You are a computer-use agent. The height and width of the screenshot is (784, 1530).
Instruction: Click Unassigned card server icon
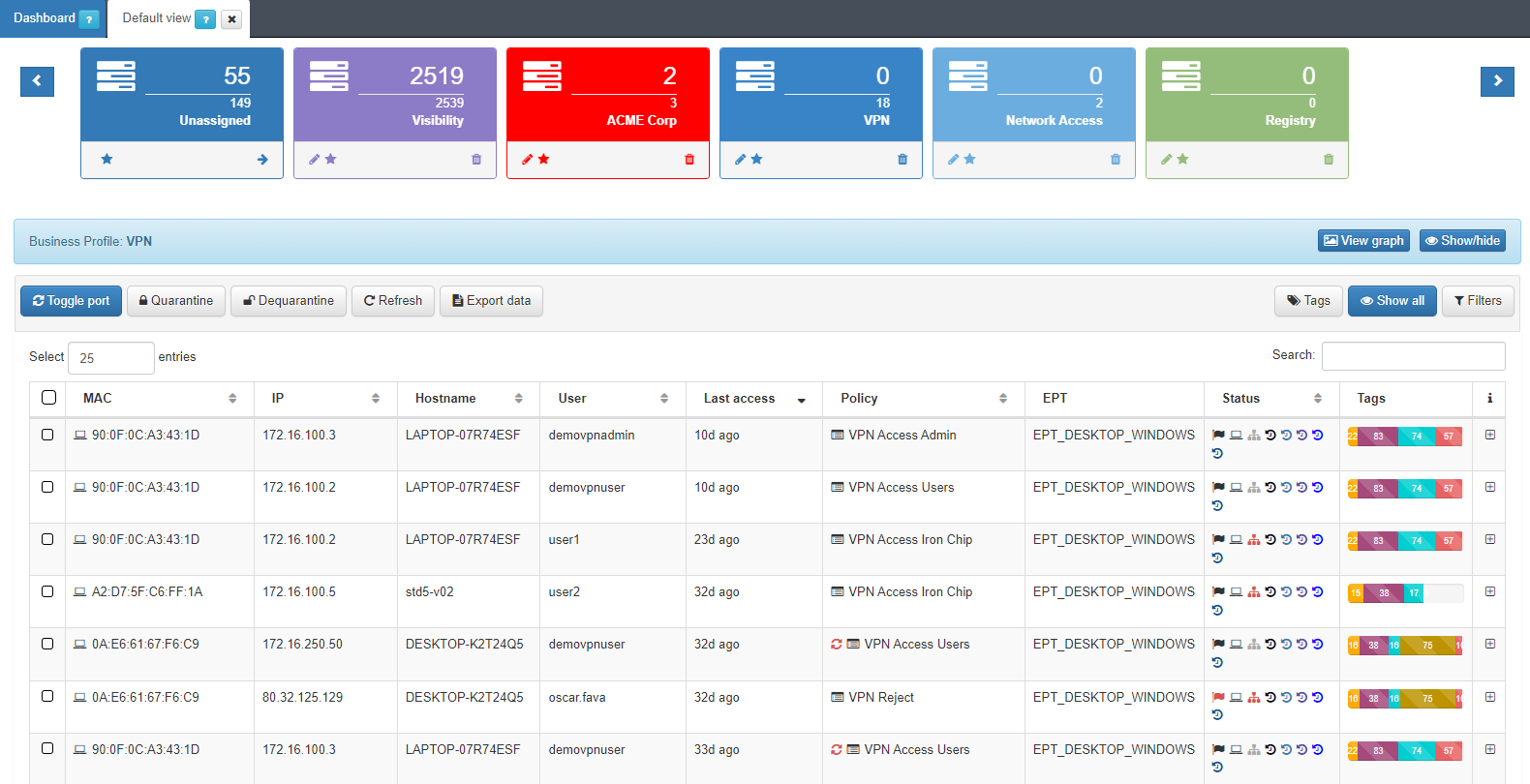click(116, 75)
